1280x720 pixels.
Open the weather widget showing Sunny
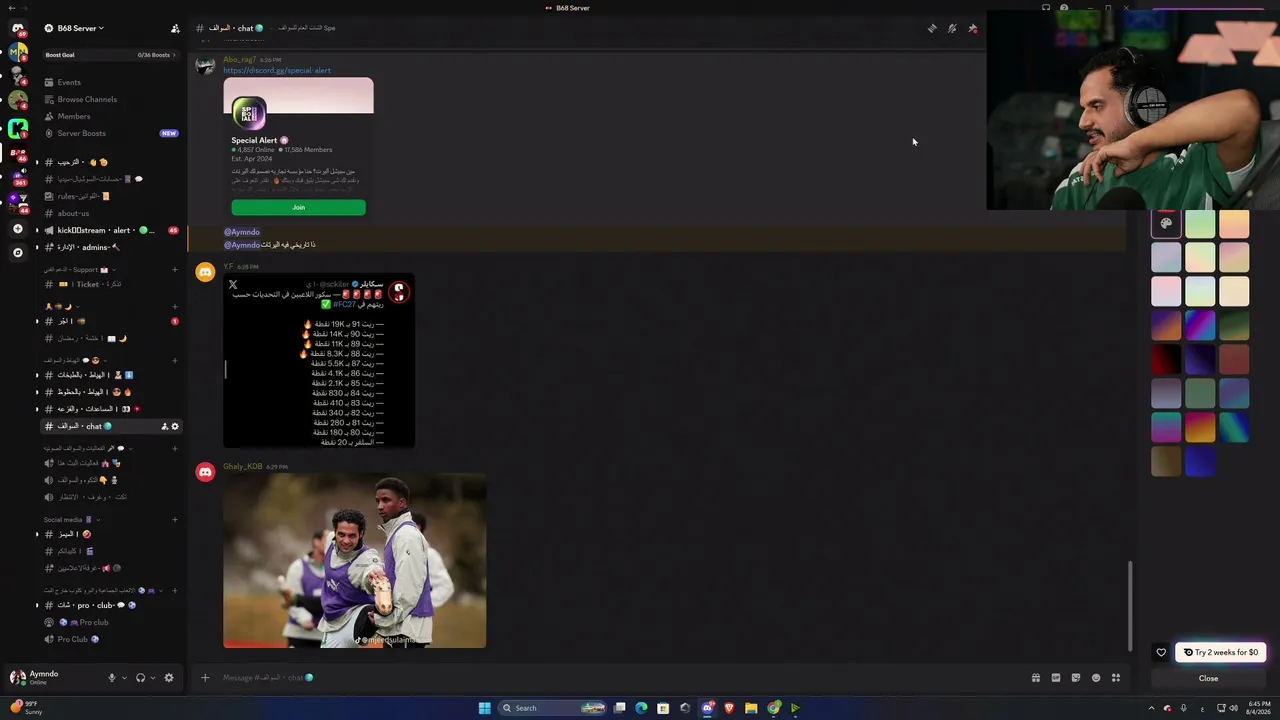click(26, 708)
